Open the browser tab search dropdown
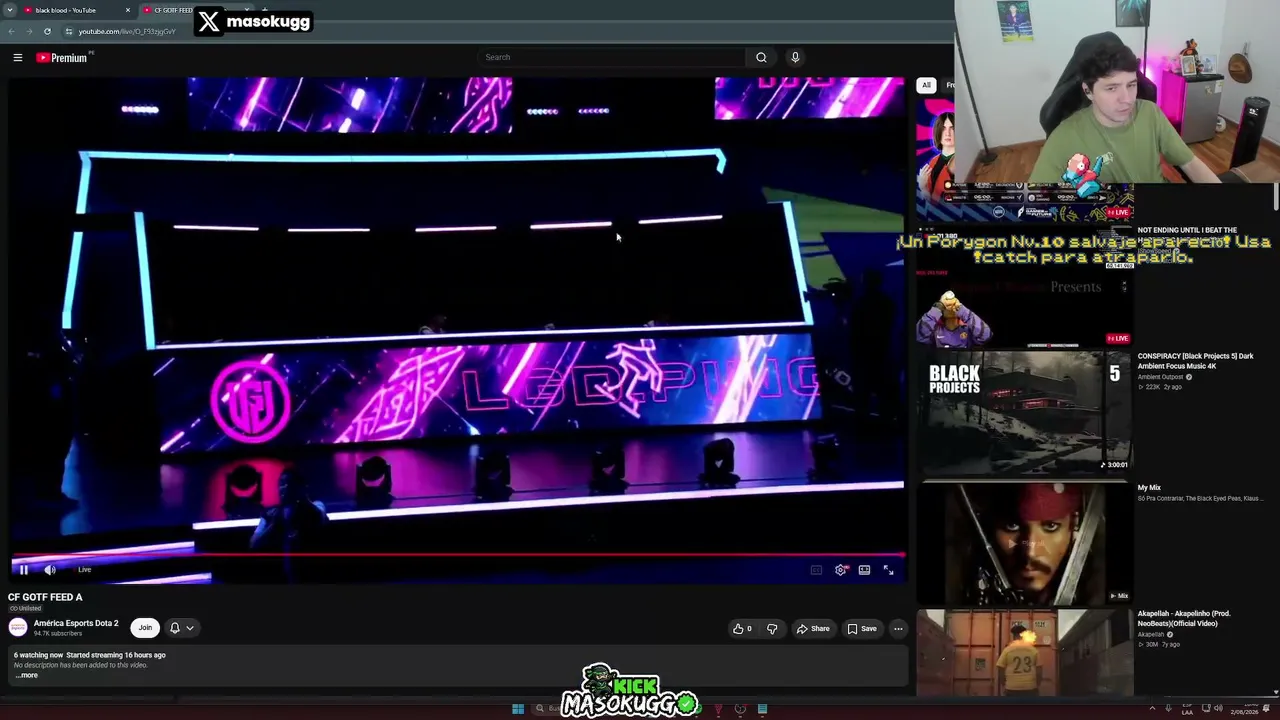This screenshot has height=720, width=1280. (x=9, y=10)
